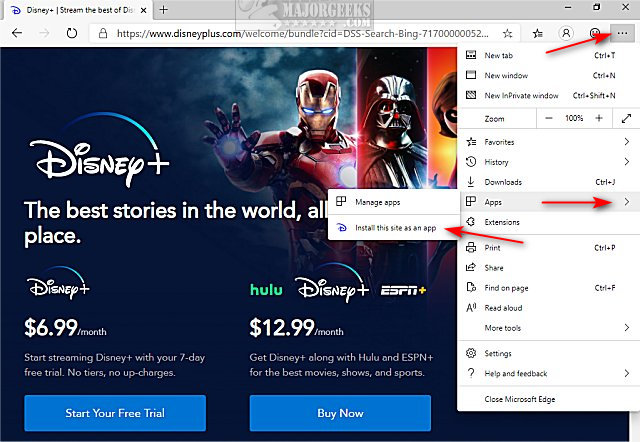Click the padlock site info icon

(x=103, y=33)
